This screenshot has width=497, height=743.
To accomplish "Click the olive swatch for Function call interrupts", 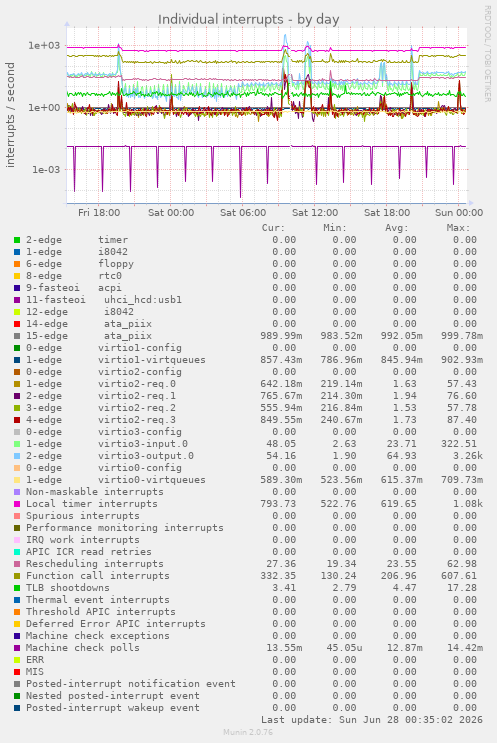I will (x=17, y=576).
